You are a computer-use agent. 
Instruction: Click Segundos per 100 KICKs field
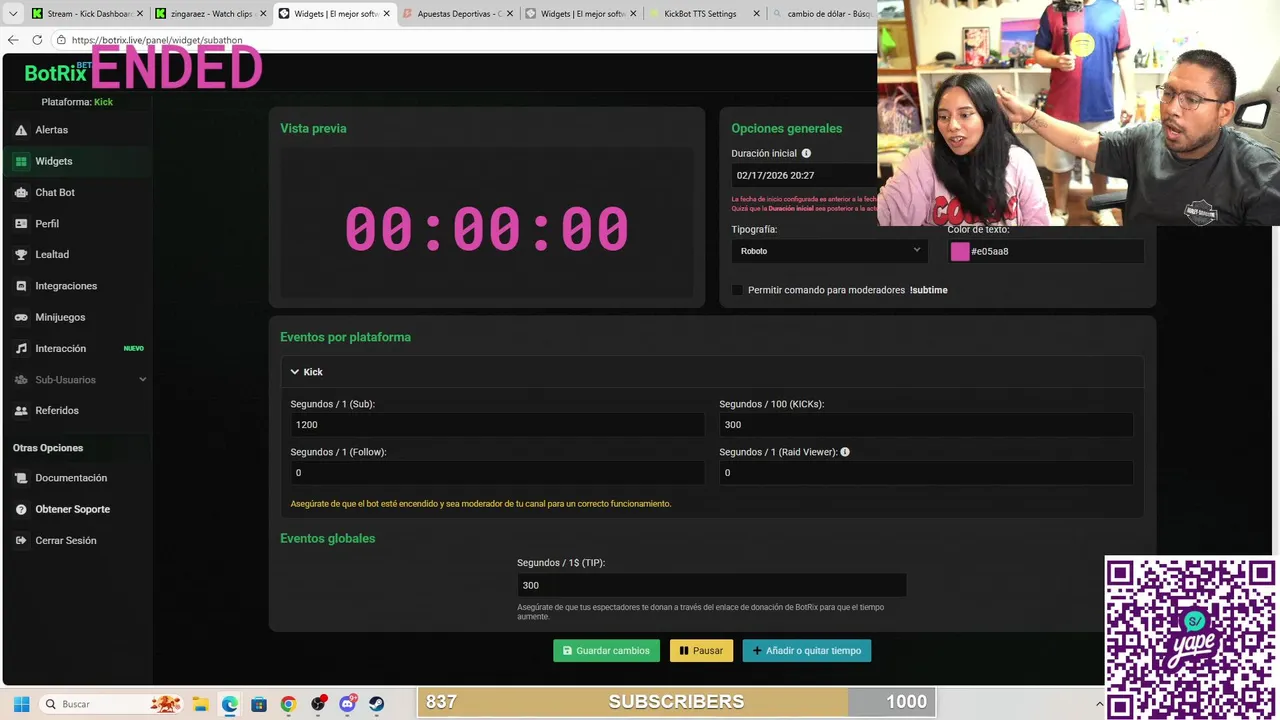(x=926, y=425)
